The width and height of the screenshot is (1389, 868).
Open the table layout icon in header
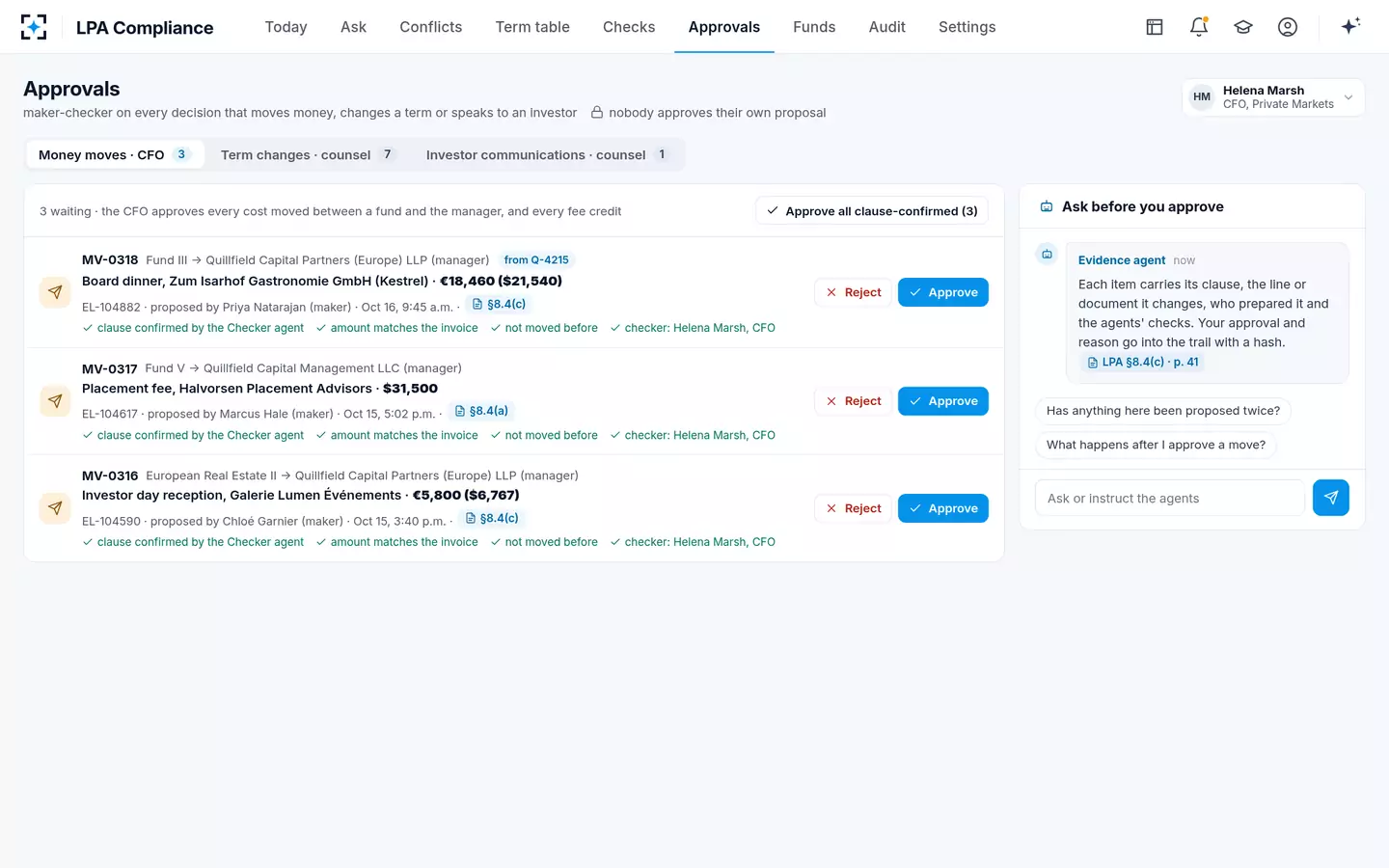pyautogui.click(x=1155, y=27)
